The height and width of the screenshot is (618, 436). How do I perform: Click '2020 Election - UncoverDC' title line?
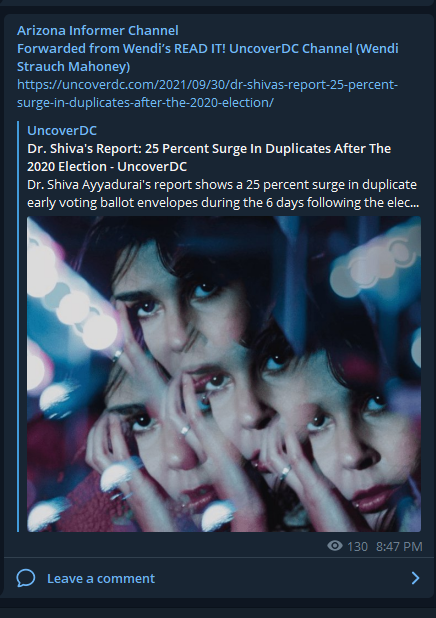click(x=107, y=166)
